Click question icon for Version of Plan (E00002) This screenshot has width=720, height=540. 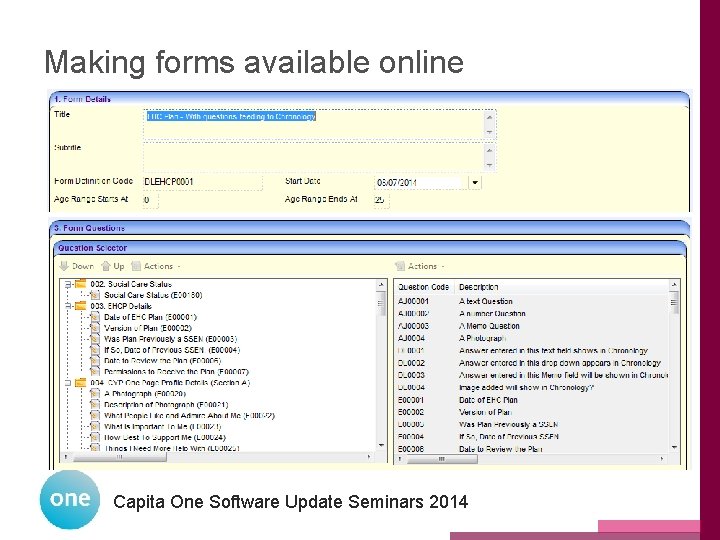click(95, 328)
